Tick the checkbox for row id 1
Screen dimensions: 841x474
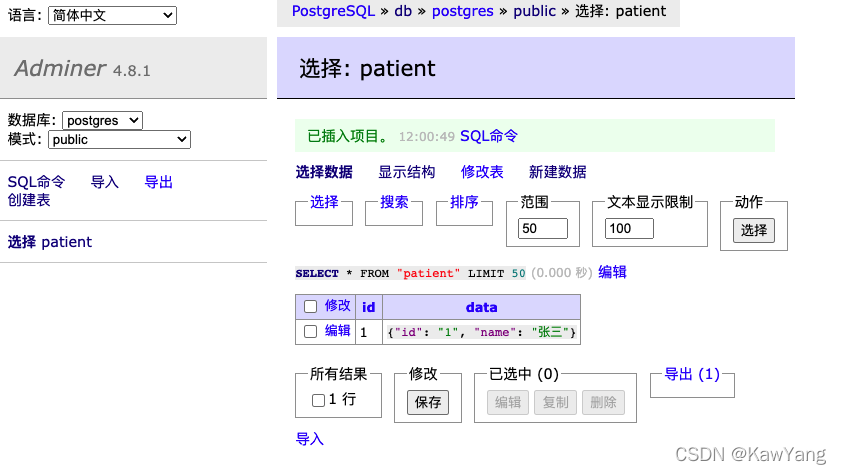[310, 331]
